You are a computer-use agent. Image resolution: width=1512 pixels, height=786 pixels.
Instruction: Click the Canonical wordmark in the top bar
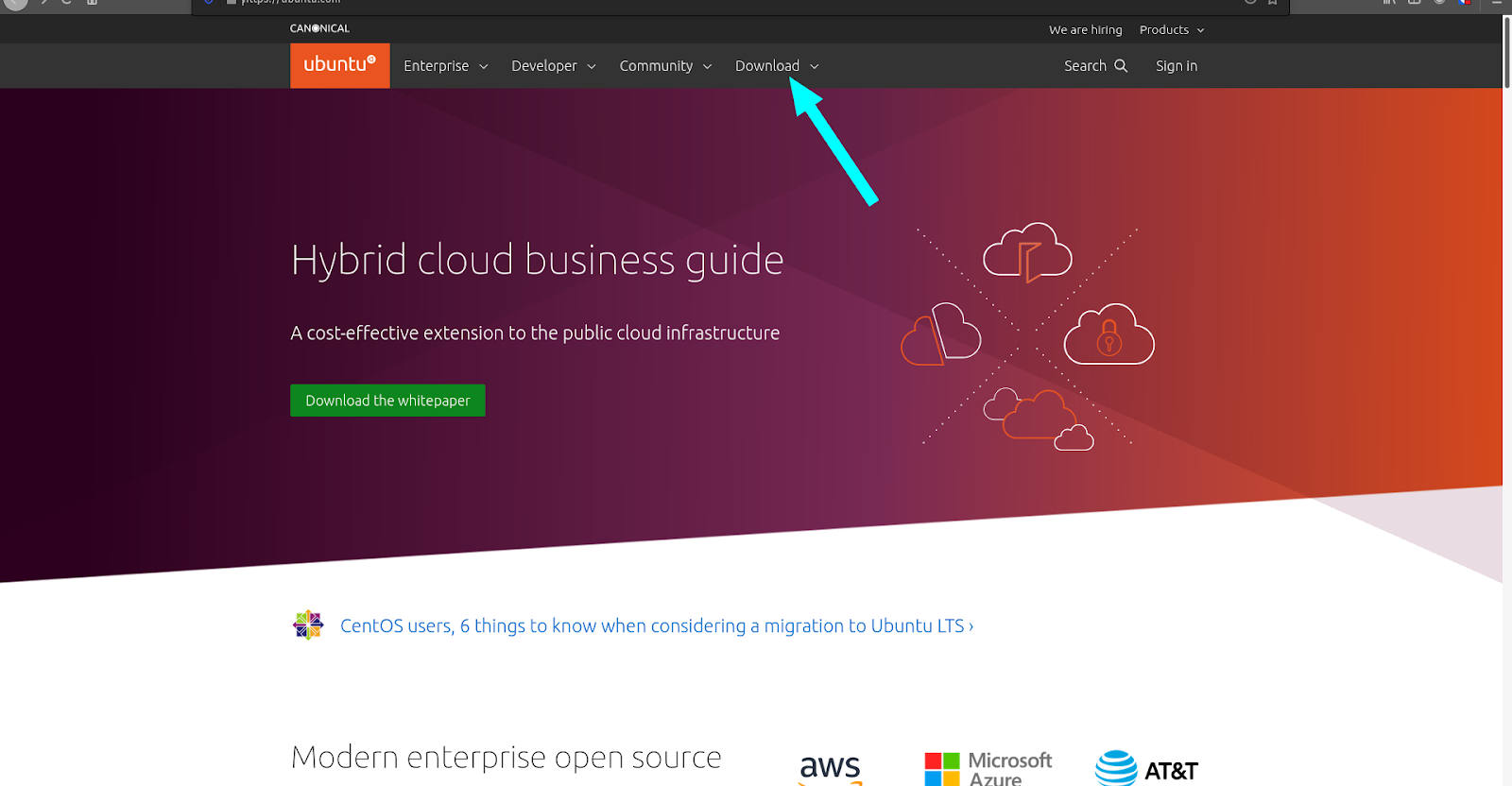319,28
